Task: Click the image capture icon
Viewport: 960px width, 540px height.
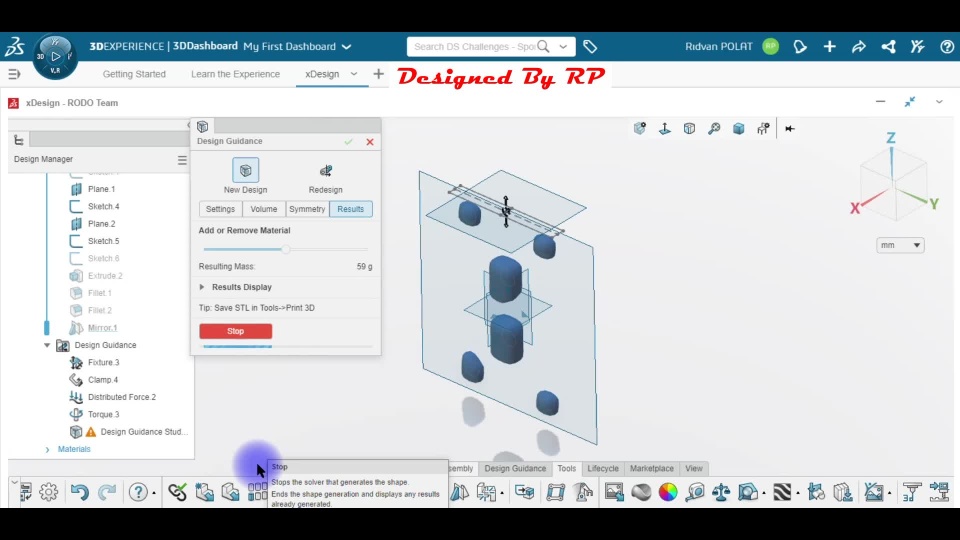Action: pos(614,492)
